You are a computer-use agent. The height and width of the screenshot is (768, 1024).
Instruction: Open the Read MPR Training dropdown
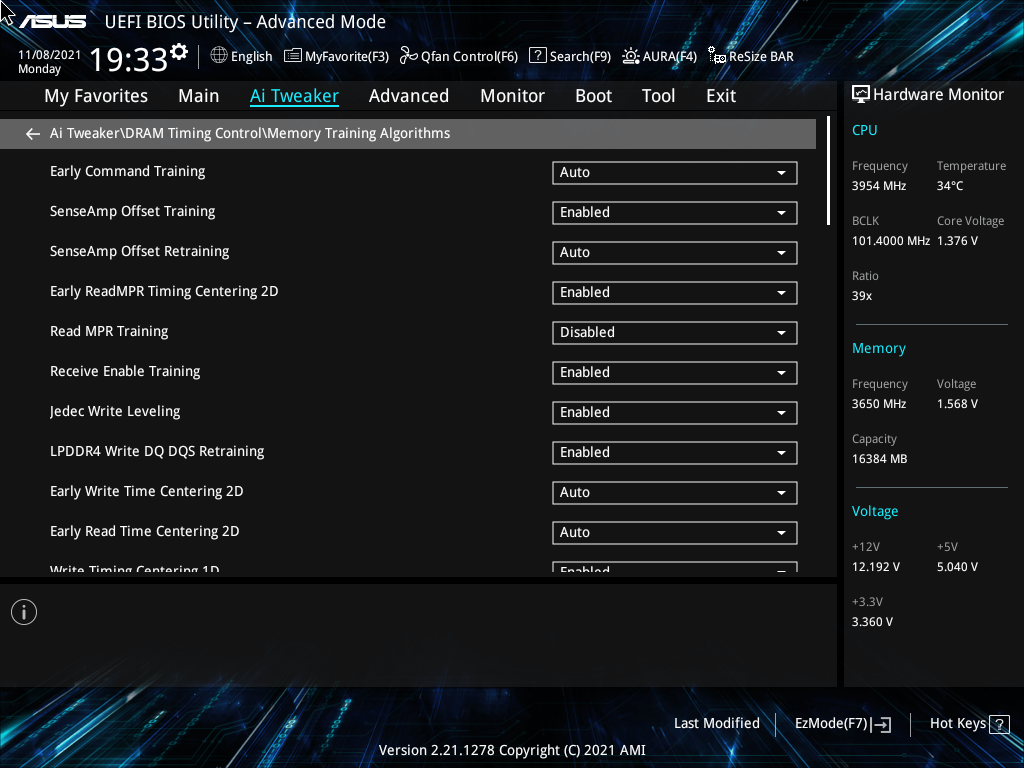675,333
